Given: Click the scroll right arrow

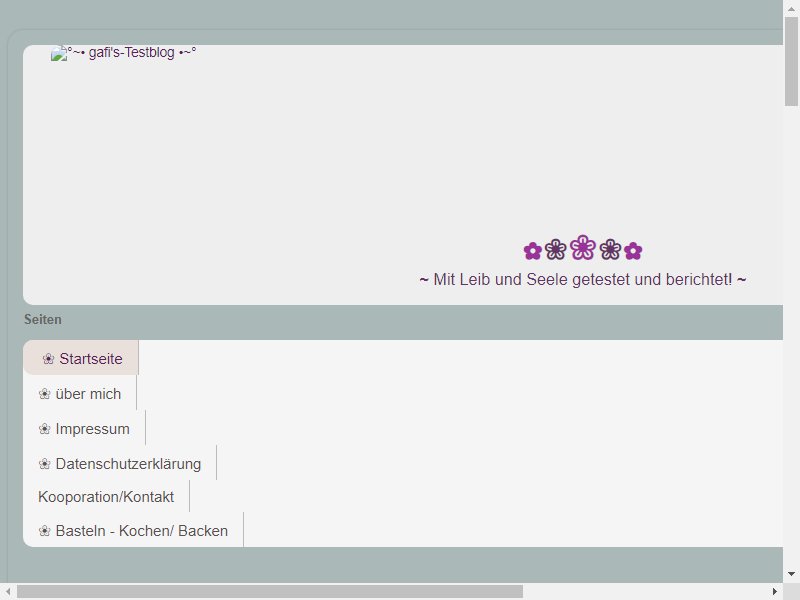Looking at the screenshot, I should tap(774, 591).
